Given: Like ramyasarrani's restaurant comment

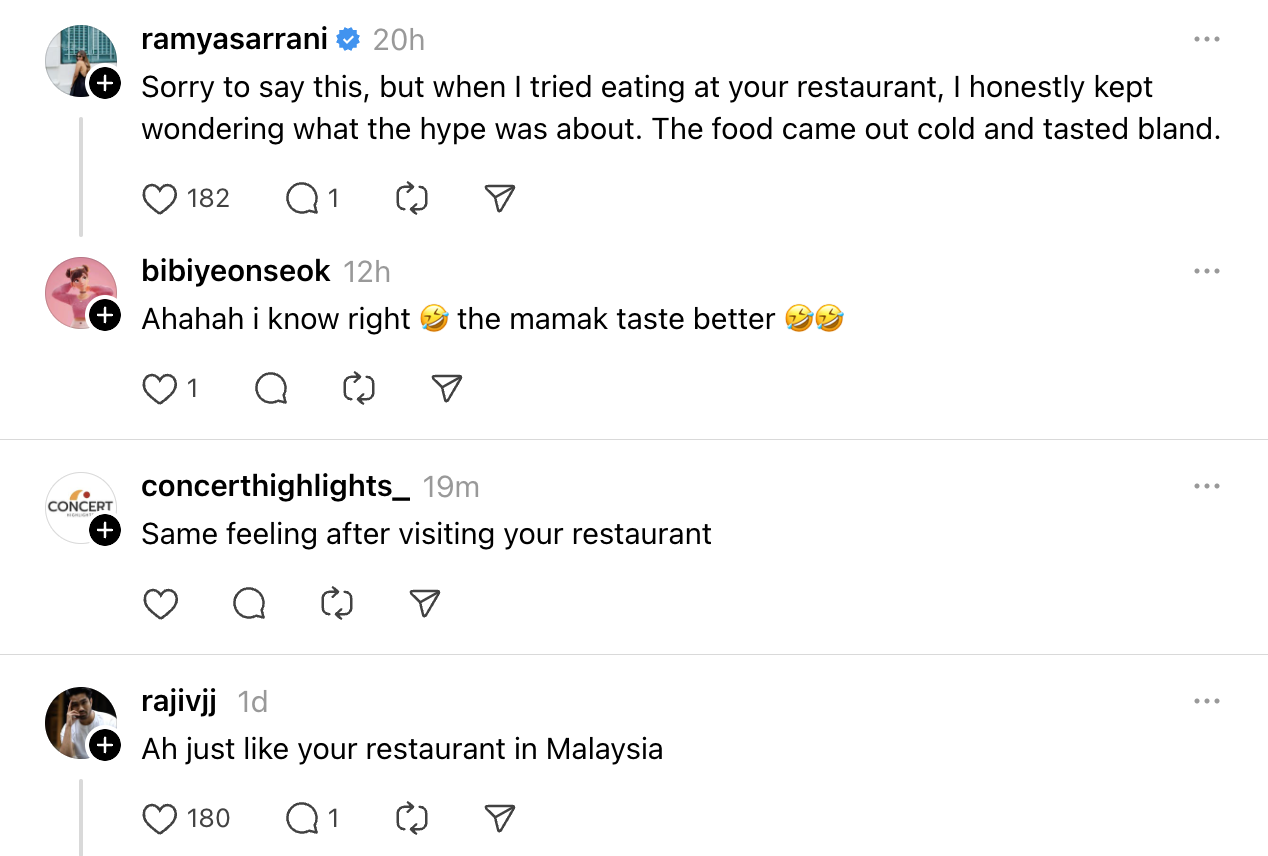Looking at the screenshot, I should click(x=160, y=199).
